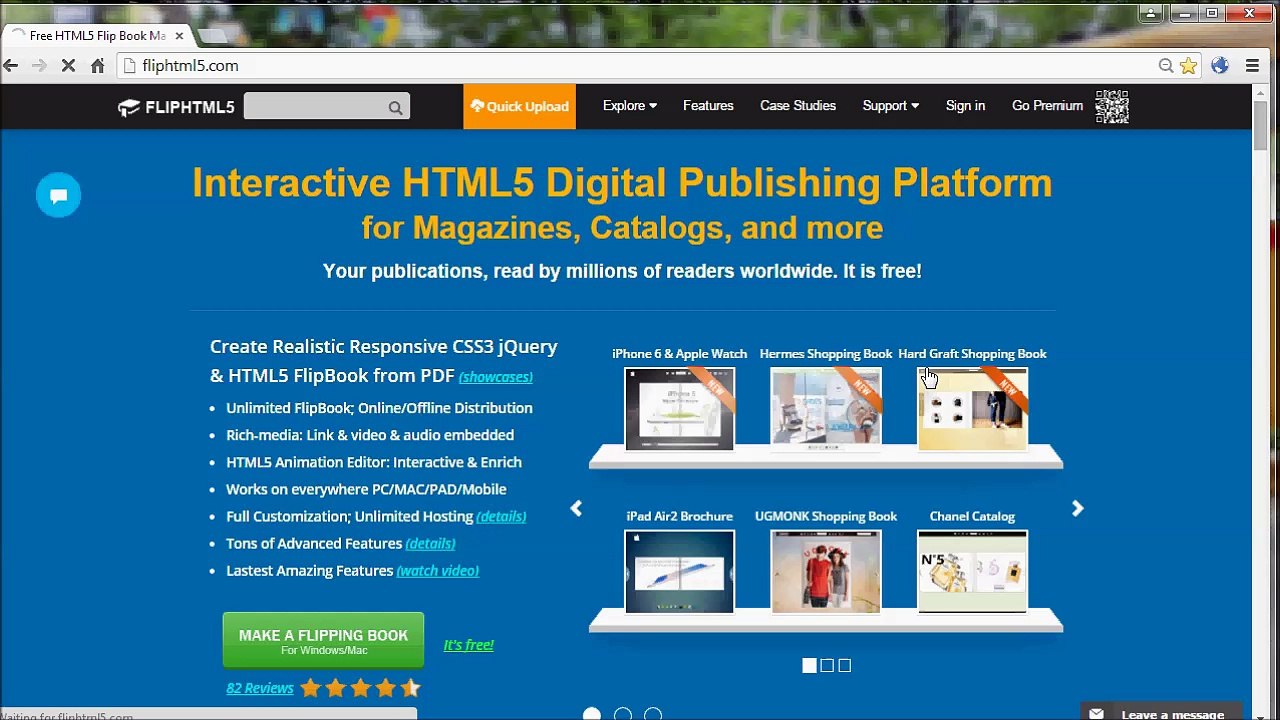Stop loading the page
1280x720 pixels.
[68, 66]
